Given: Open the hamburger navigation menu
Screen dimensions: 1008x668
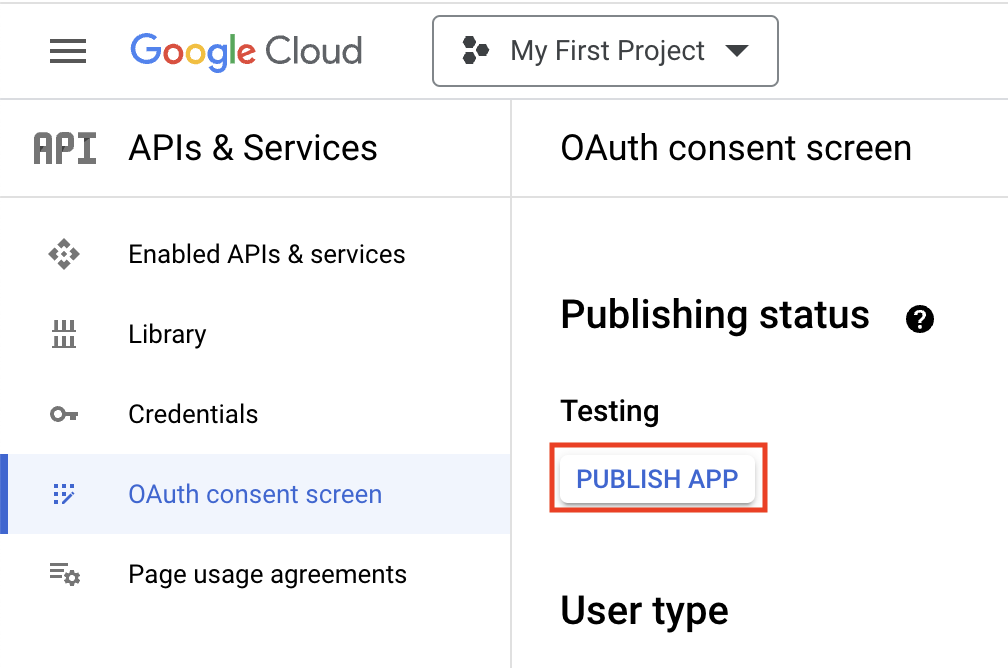Looking at the screenshot, I should point(68,51).
